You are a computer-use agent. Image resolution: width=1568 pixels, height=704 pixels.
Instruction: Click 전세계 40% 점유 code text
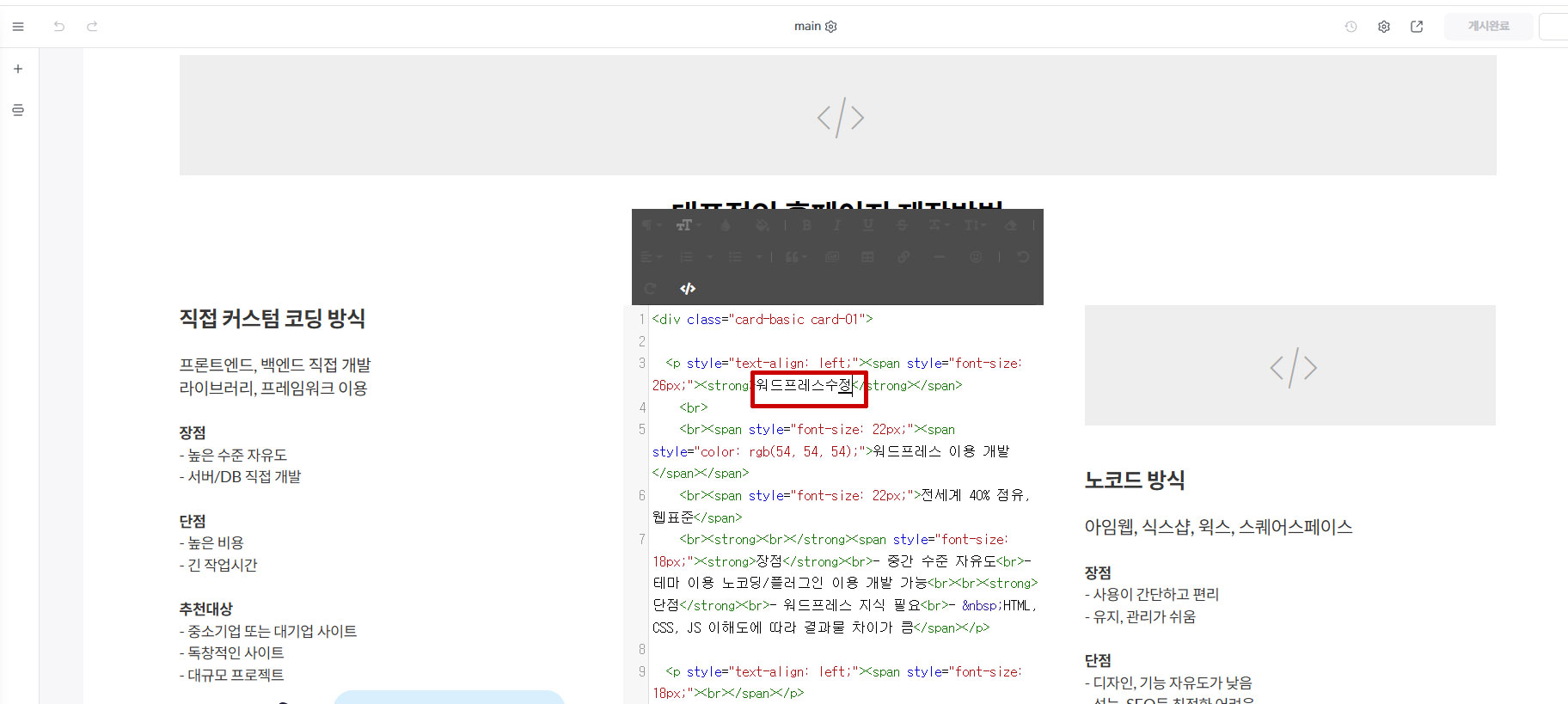[975, 495]
